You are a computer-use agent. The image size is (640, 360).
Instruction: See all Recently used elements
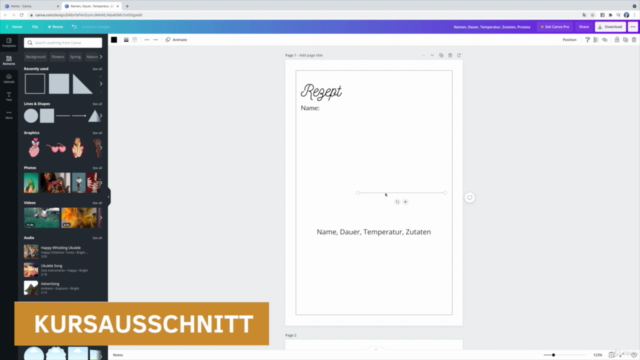click(97, 69)
